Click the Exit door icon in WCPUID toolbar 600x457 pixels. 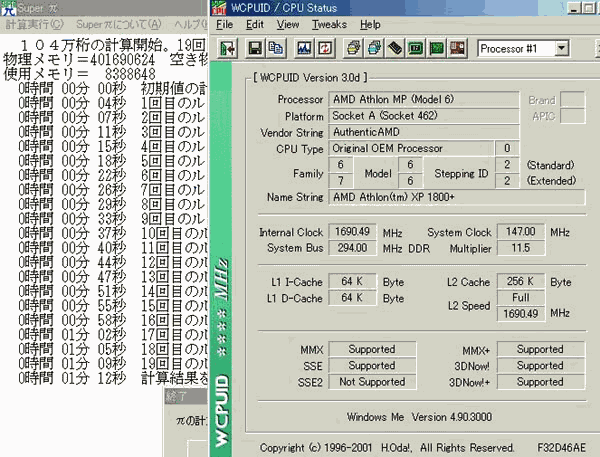pos(228,48)
